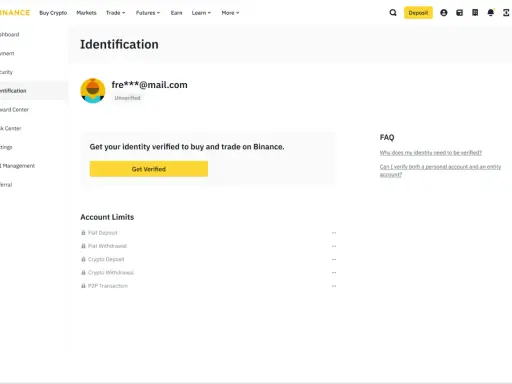Screen dimensions: 512x384
Task: Click the Unverified status badge
Action: pyautogui.click(x=127, y=98)
